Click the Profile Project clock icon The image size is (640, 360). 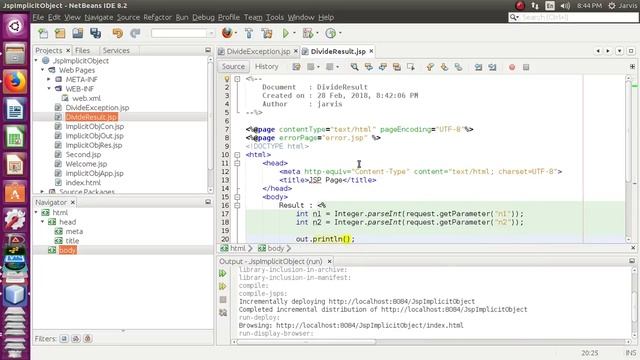331,33
